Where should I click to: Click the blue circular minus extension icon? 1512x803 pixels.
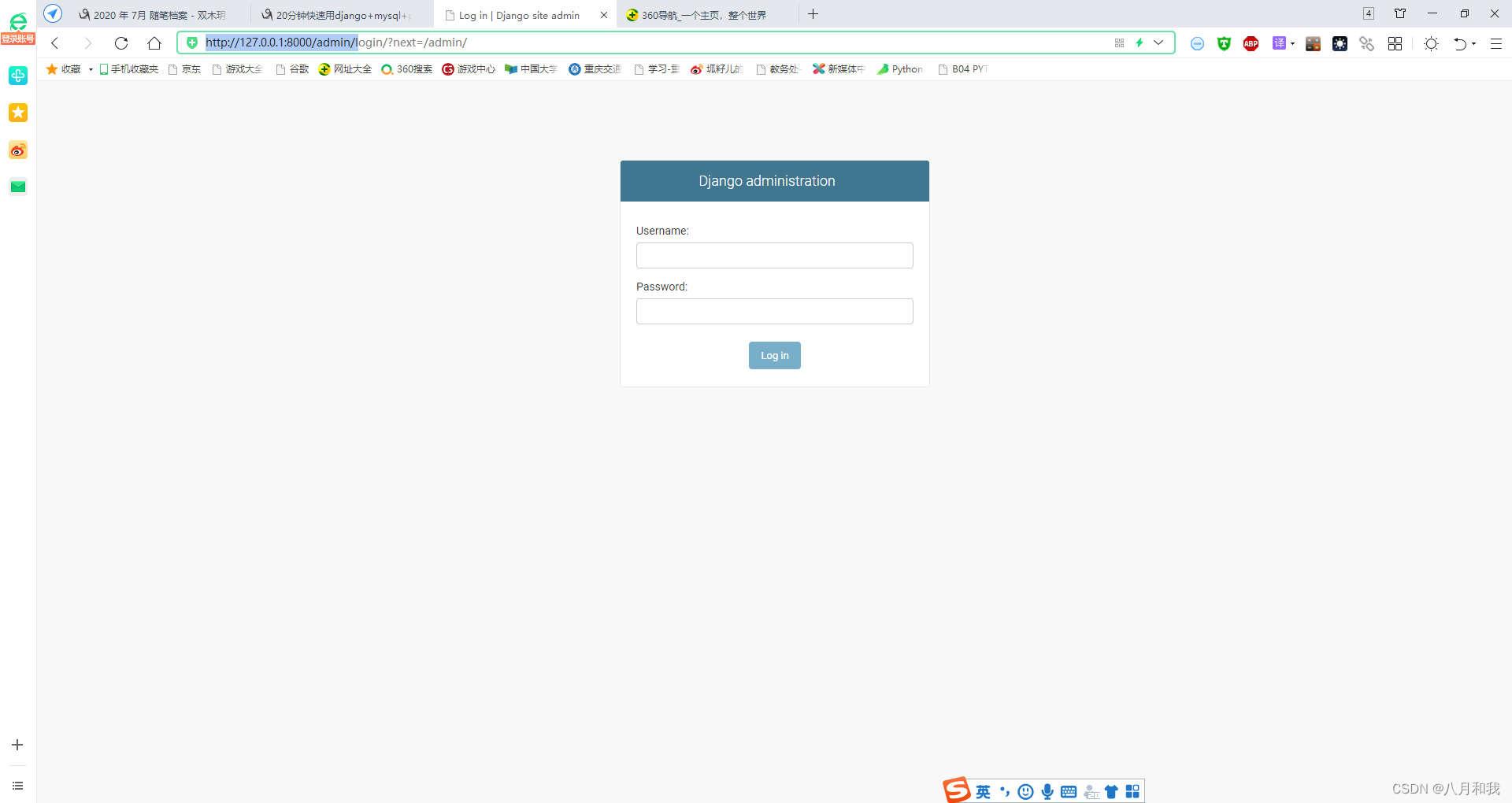1197,44
